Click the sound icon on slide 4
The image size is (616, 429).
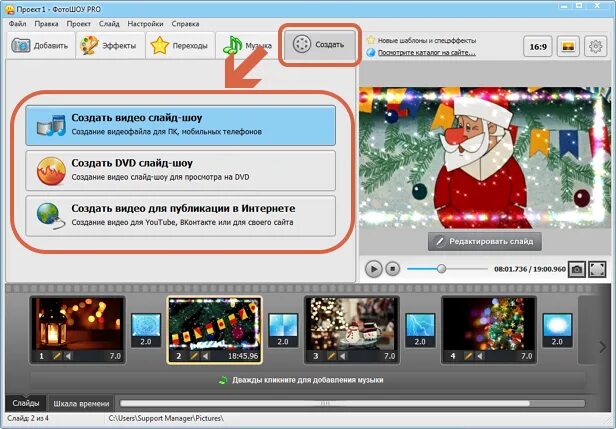coord(480,356)
